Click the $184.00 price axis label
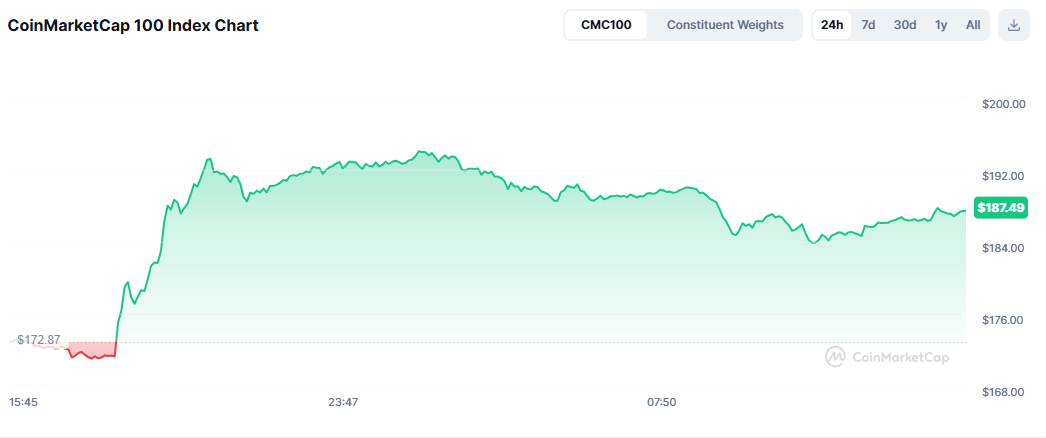 coord(1005,248)
